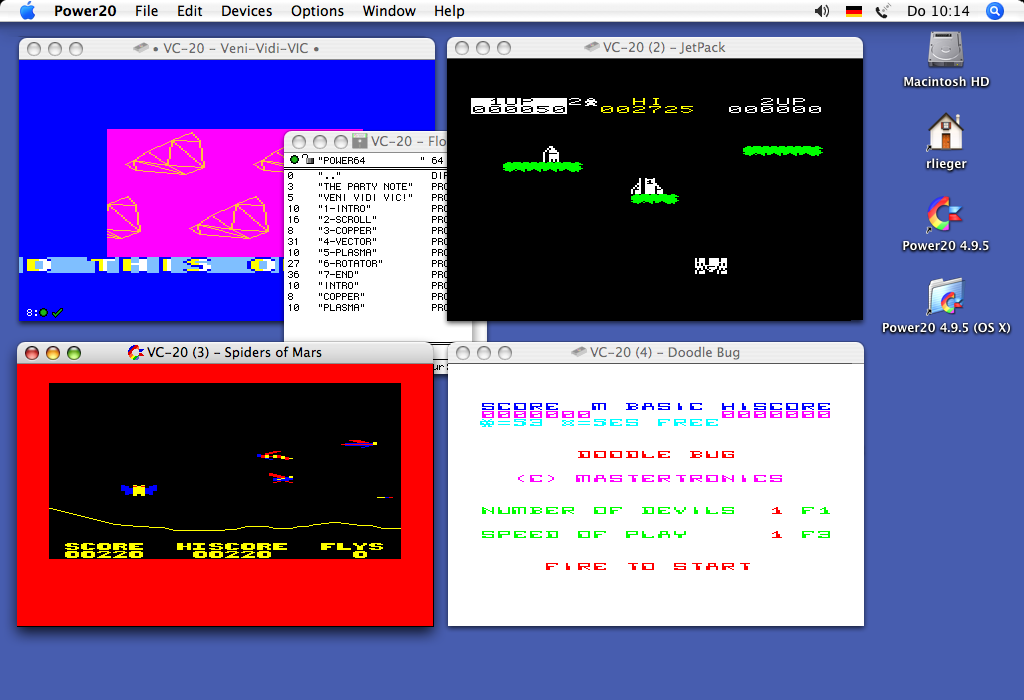The height and width of the screenshot is (700, 1024).
Task: Click the volume speaker icon in menu bar
Action: coord(822,11)
